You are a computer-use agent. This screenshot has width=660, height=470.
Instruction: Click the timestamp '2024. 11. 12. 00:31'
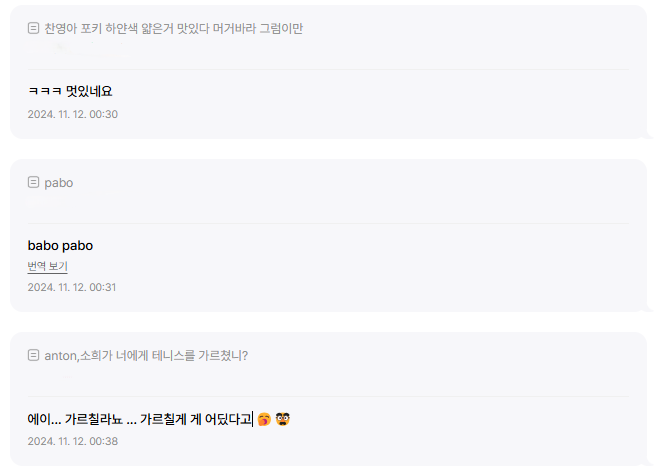coord(72,287)
